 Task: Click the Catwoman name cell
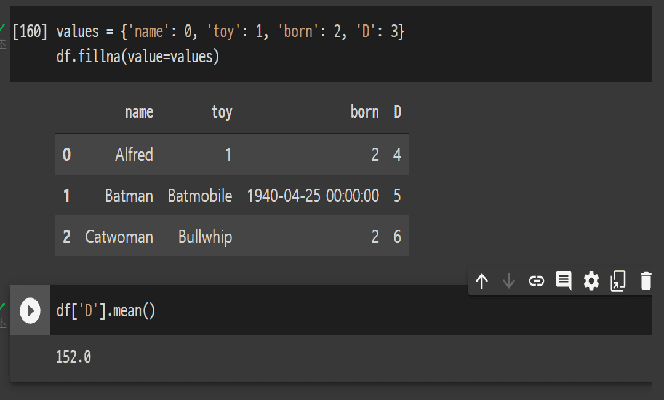pyautogui.click(x=119, y=237)
